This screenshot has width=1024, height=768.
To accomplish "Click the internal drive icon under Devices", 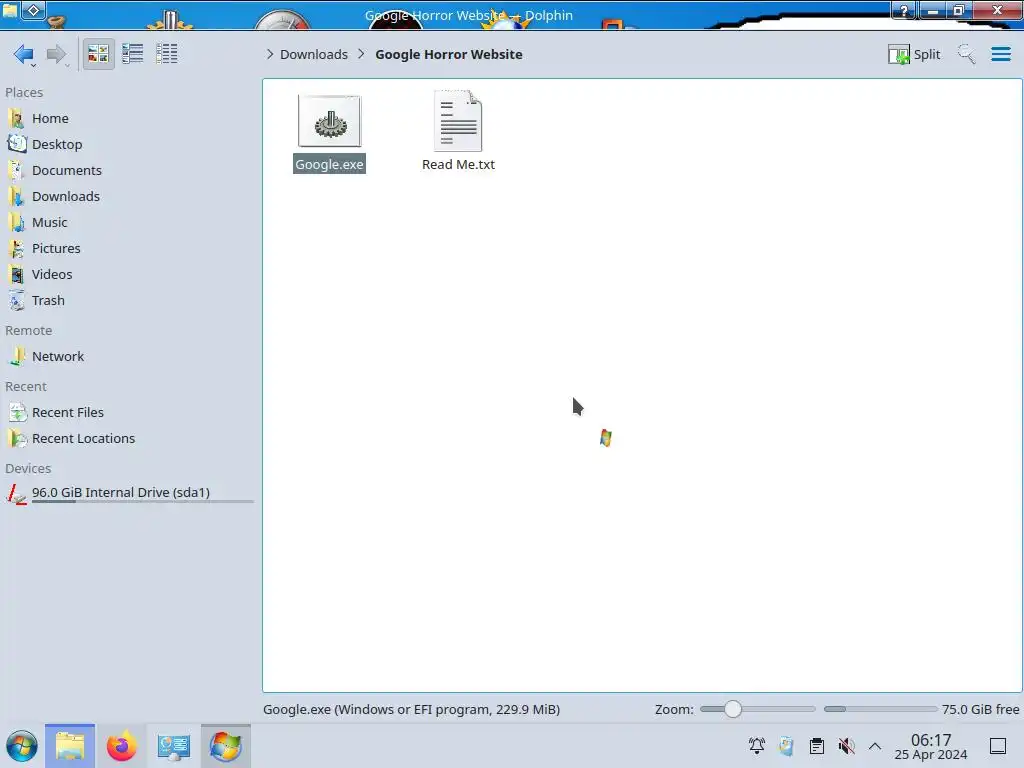I will click(16, 494).
